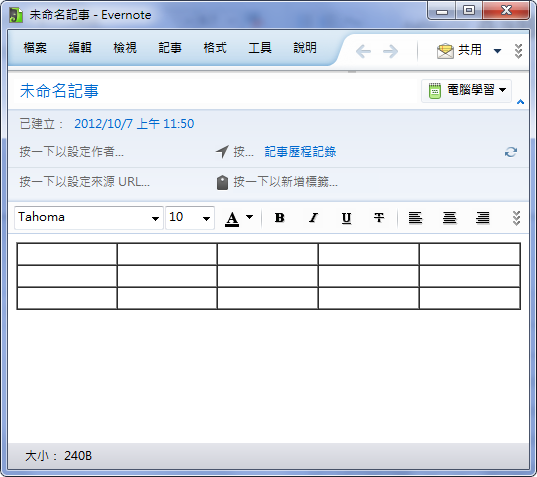Click the first cell of the table
Screen dimensions: 537x477
67,254
